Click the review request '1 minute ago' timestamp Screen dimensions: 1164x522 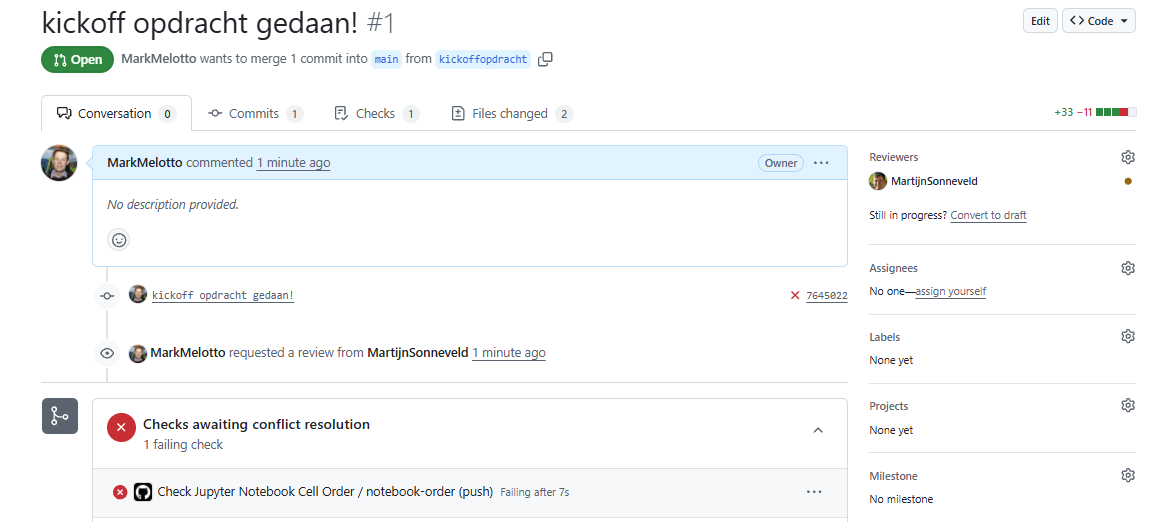tap(509, 353)
